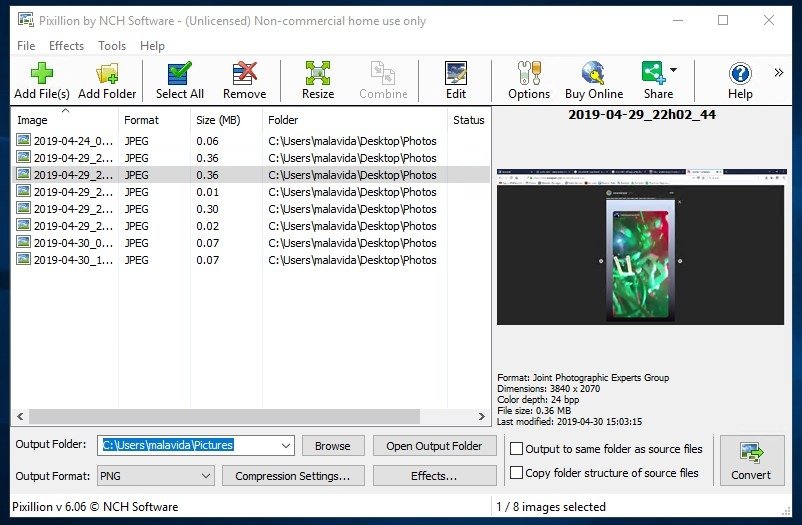
Task: Click the file list scroll left arrow
Action: [x=20, y=417]
